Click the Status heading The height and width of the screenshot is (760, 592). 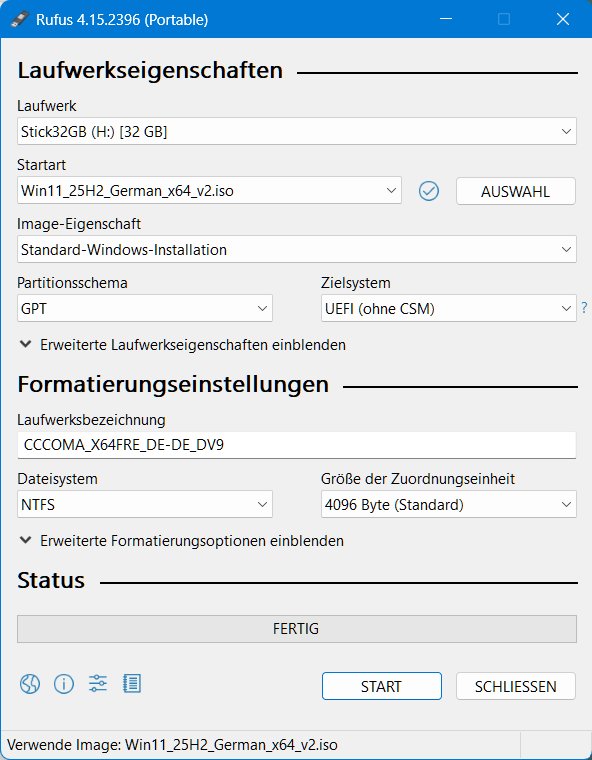[x=51, y=580]
